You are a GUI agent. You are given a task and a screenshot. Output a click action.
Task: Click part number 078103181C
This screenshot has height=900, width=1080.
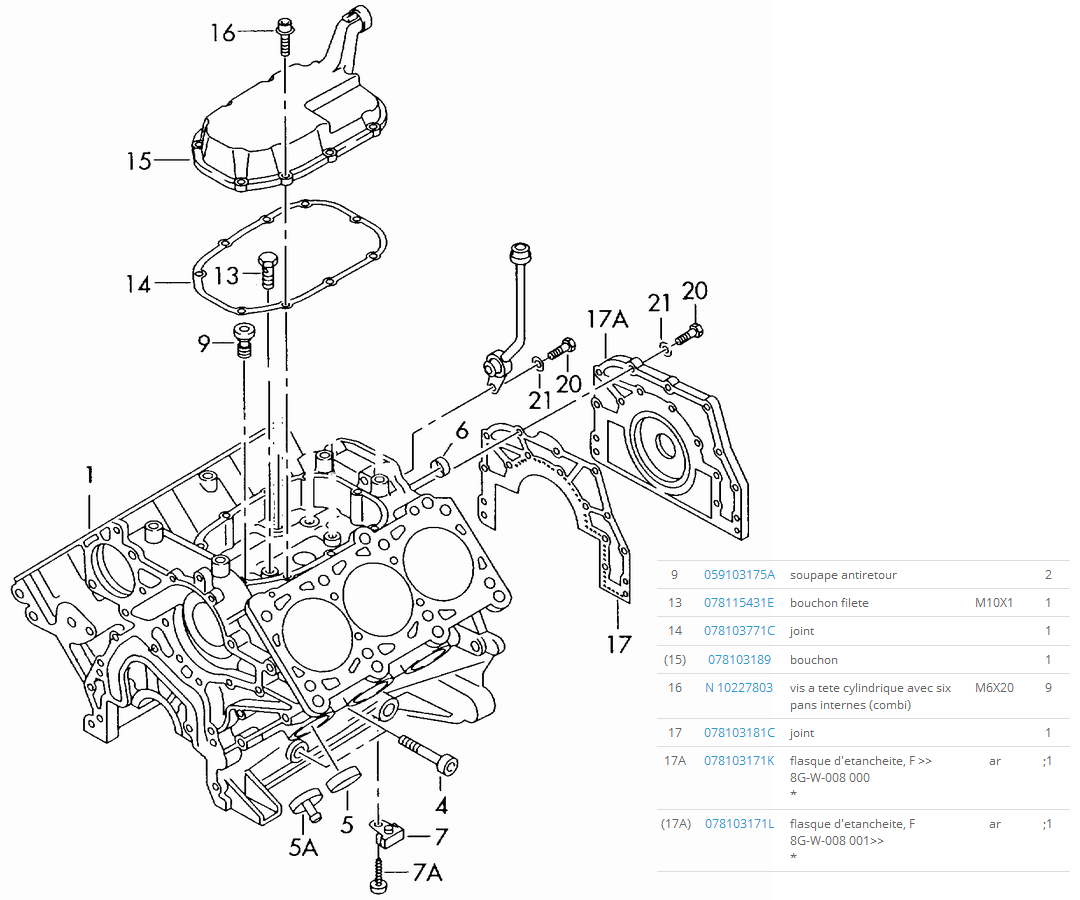[739, 733]
